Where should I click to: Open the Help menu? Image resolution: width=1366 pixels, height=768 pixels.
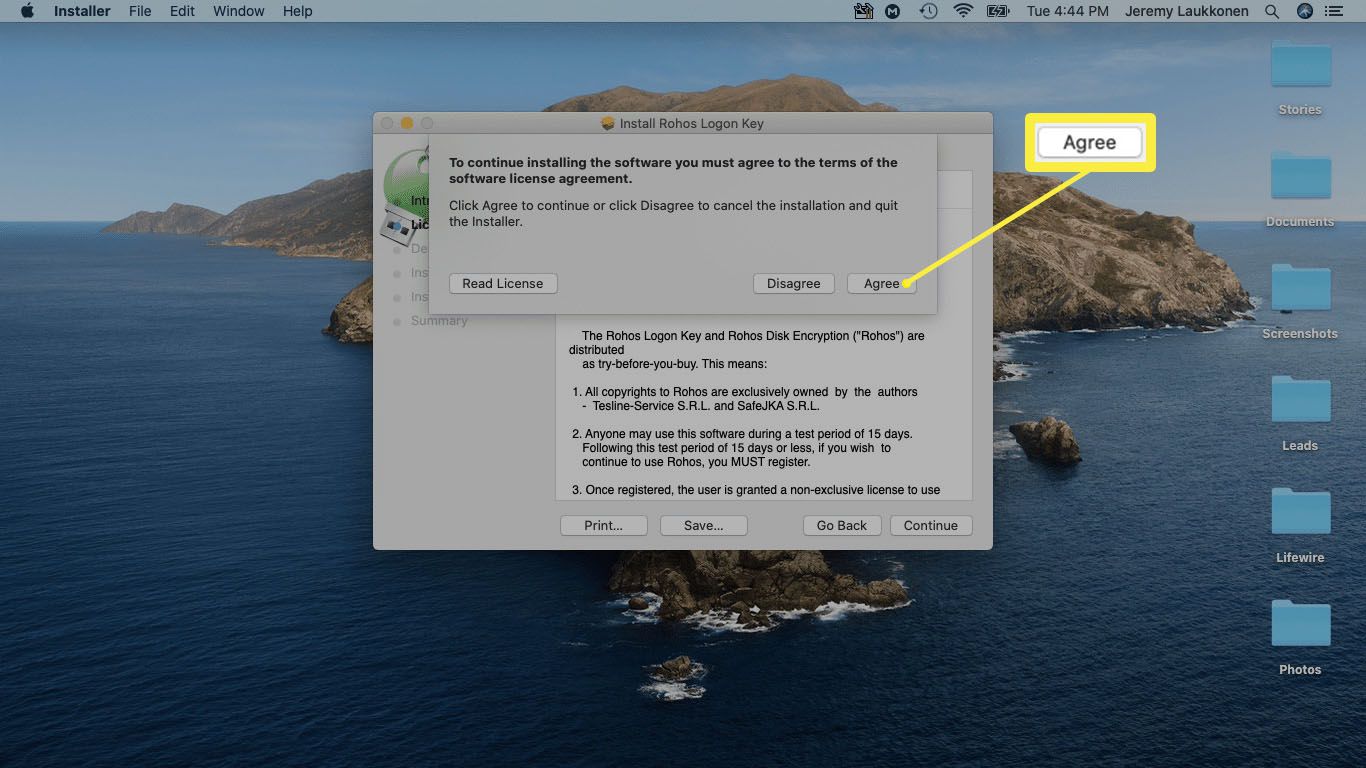click(x=298, y=11)
